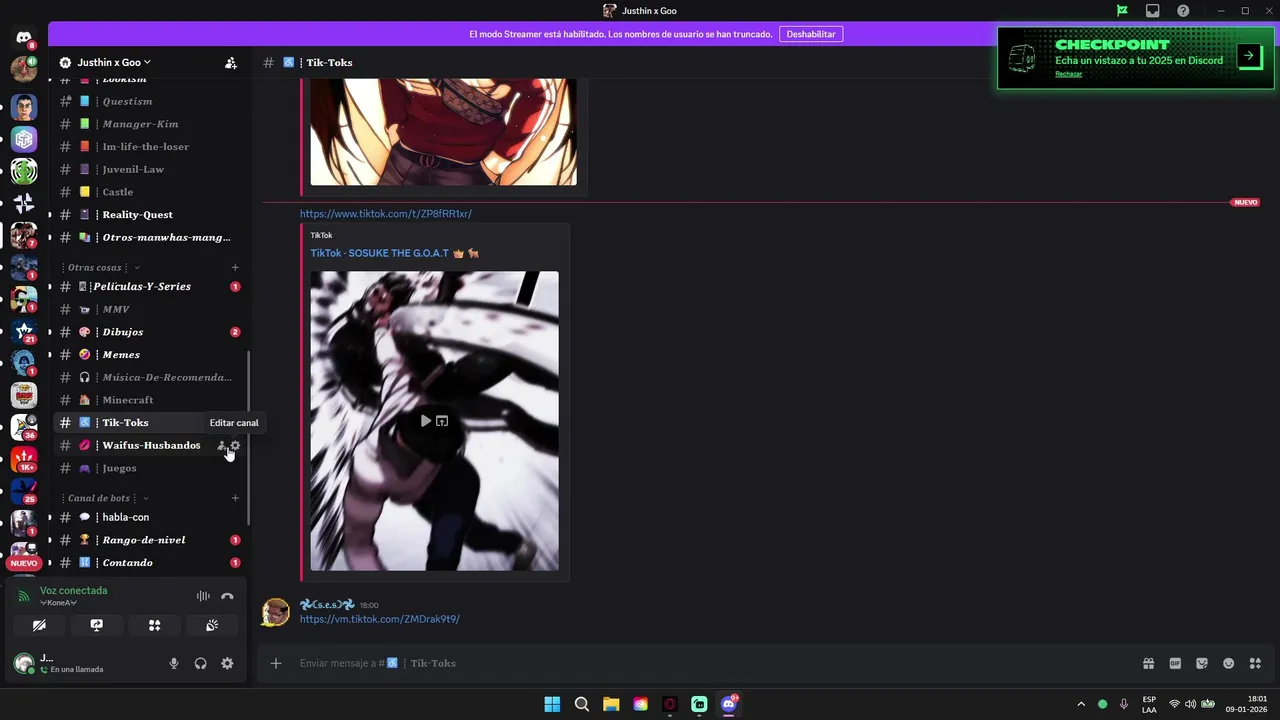
Task: Open the invite members icon beside Justhin x Goo
Action: click(231, 62)
